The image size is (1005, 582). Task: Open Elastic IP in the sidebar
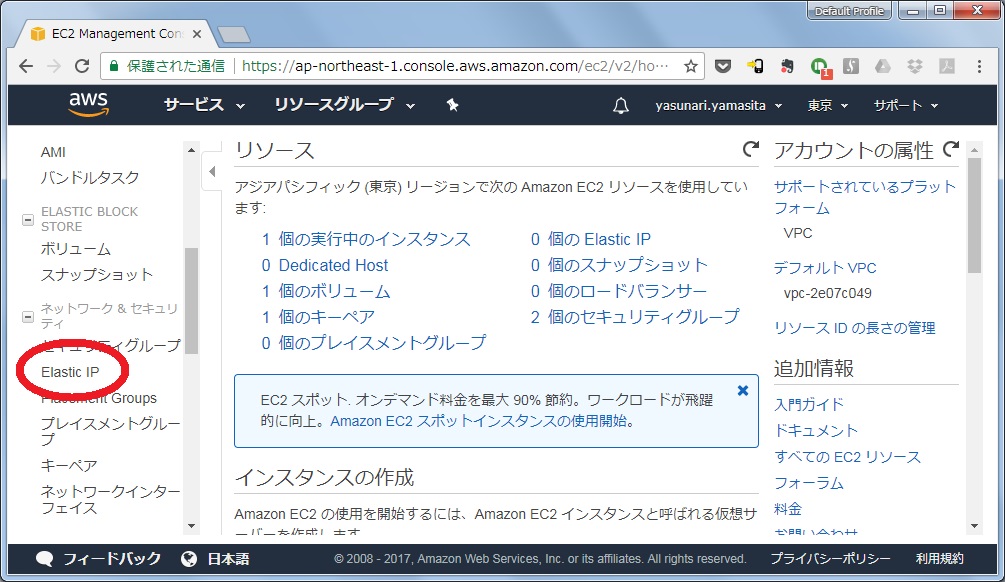70,372
